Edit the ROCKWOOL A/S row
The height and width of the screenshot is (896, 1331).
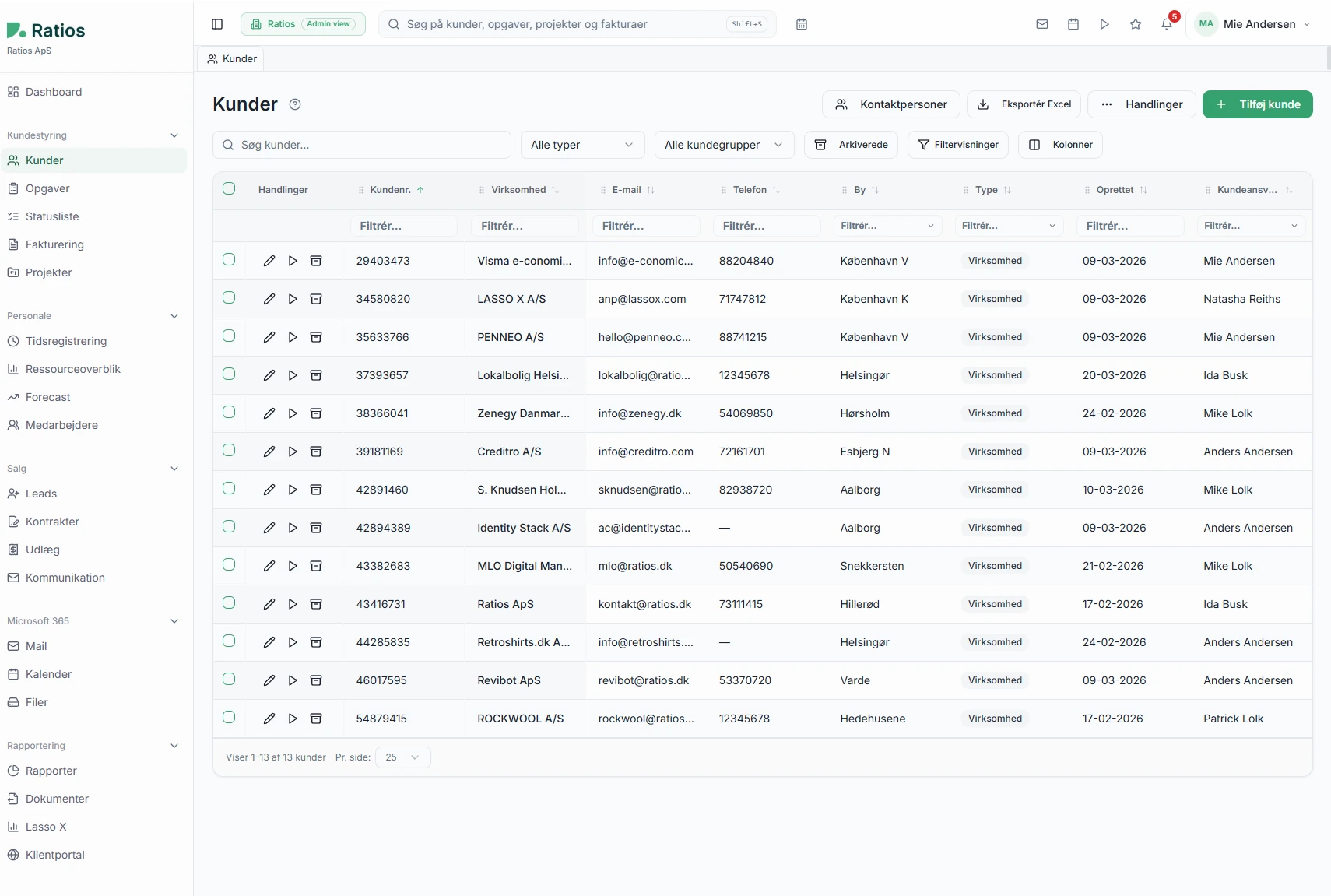269,719
